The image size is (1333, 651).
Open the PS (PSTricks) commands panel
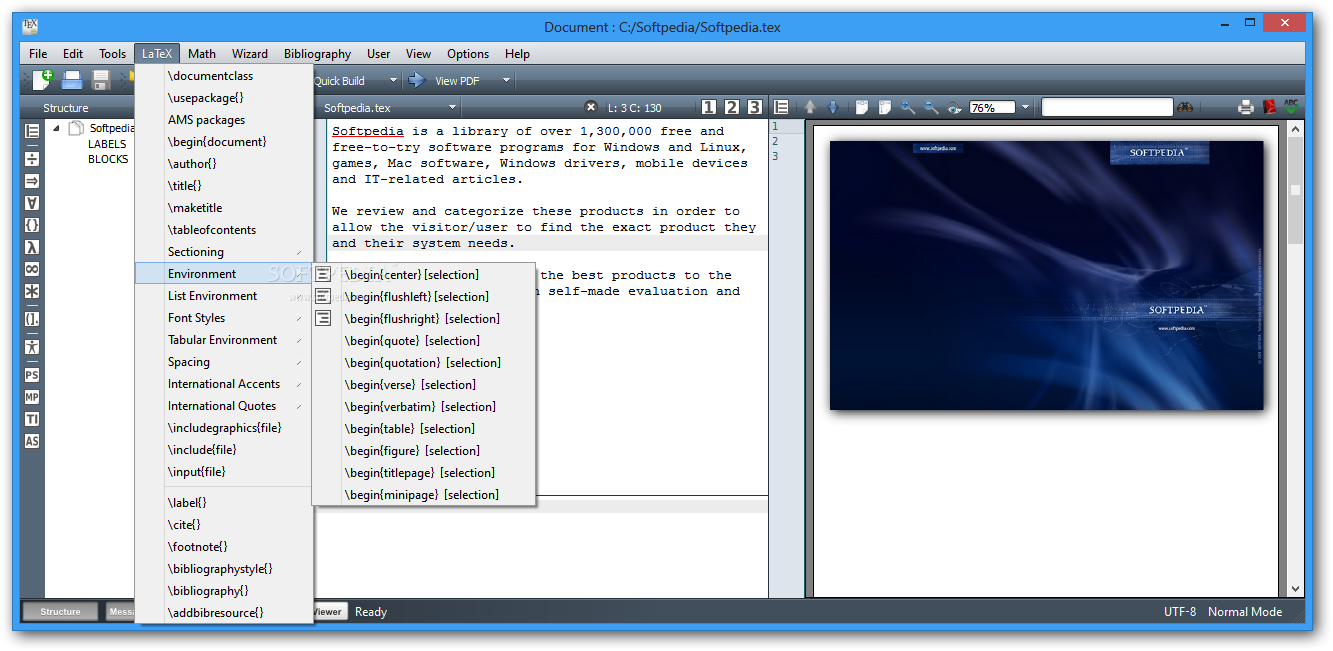(32, 375)
